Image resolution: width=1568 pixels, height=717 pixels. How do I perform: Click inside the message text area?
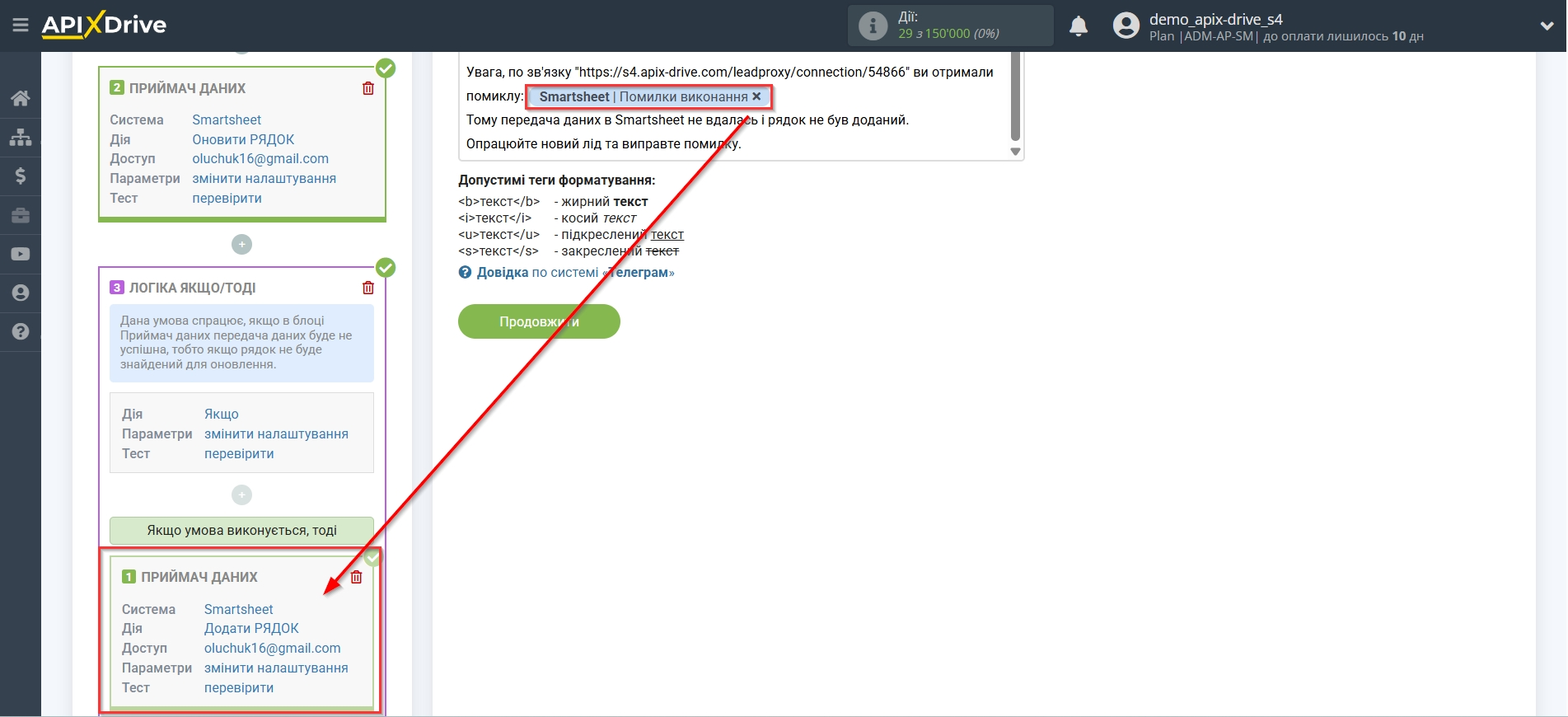(733, 107)
